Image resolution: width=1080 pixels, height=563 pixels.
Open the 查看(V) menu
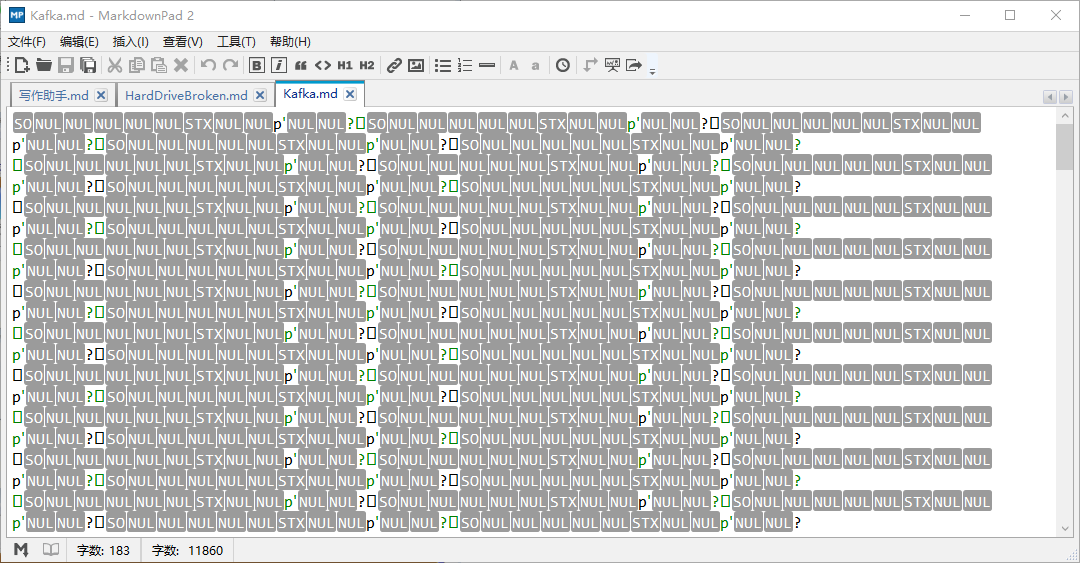[x=183, y=42]
